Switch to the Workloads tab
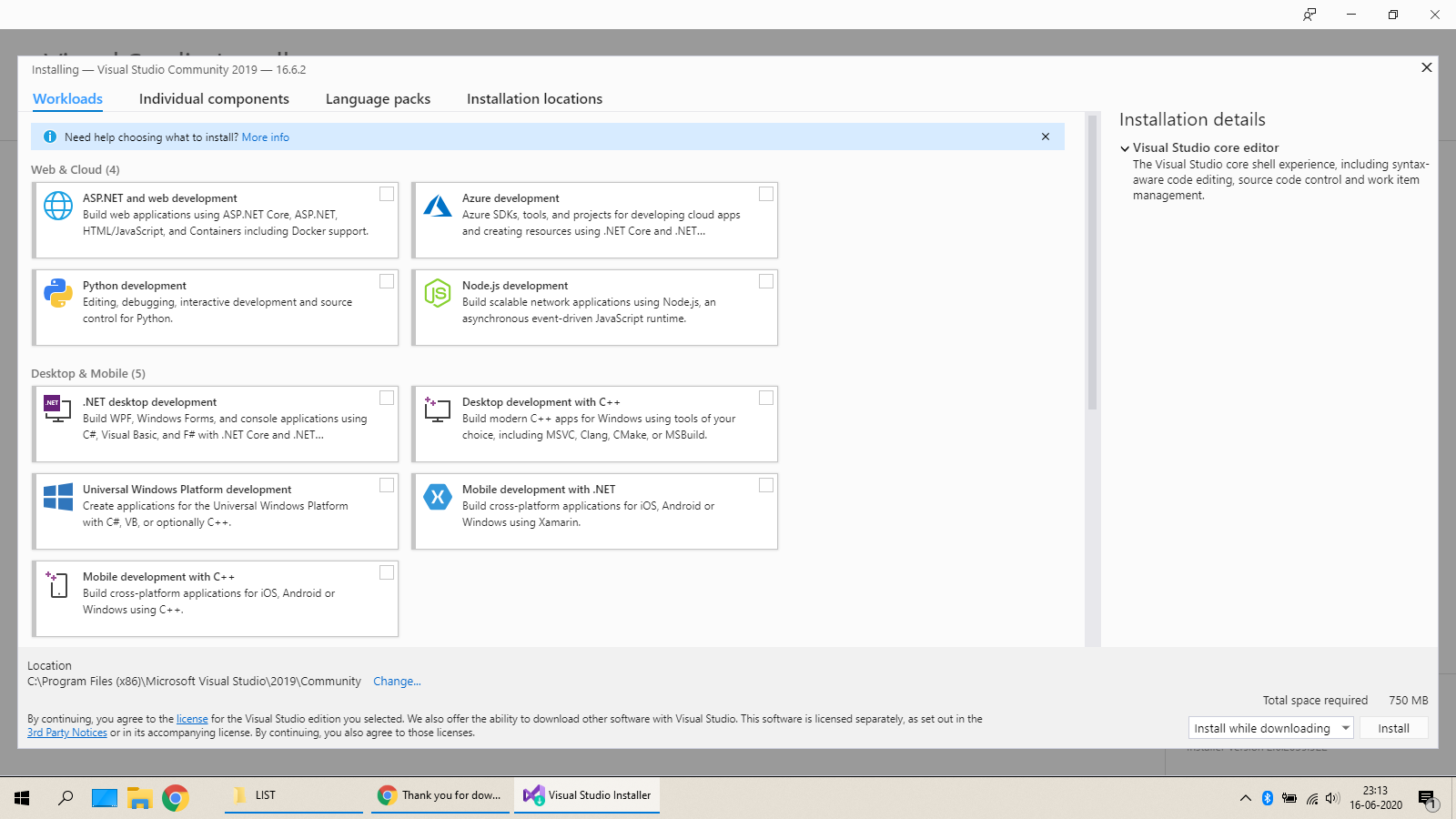 tap(68, 98)
